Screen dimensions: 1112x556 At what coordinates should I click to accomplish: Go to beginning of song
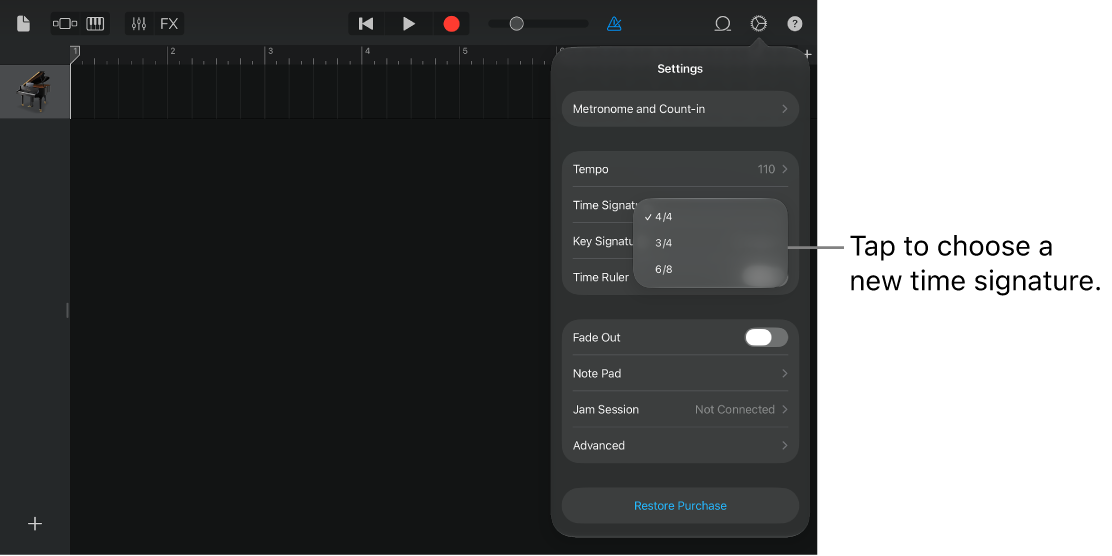tap(366, 23)
